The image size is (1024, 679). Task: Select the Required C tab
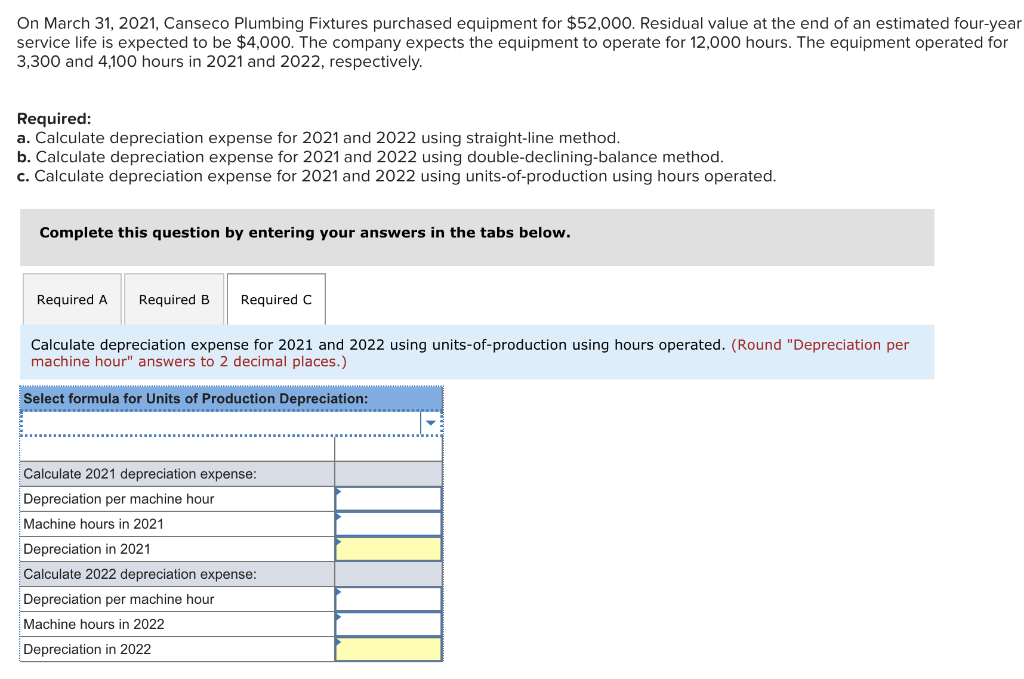(276, 299)
